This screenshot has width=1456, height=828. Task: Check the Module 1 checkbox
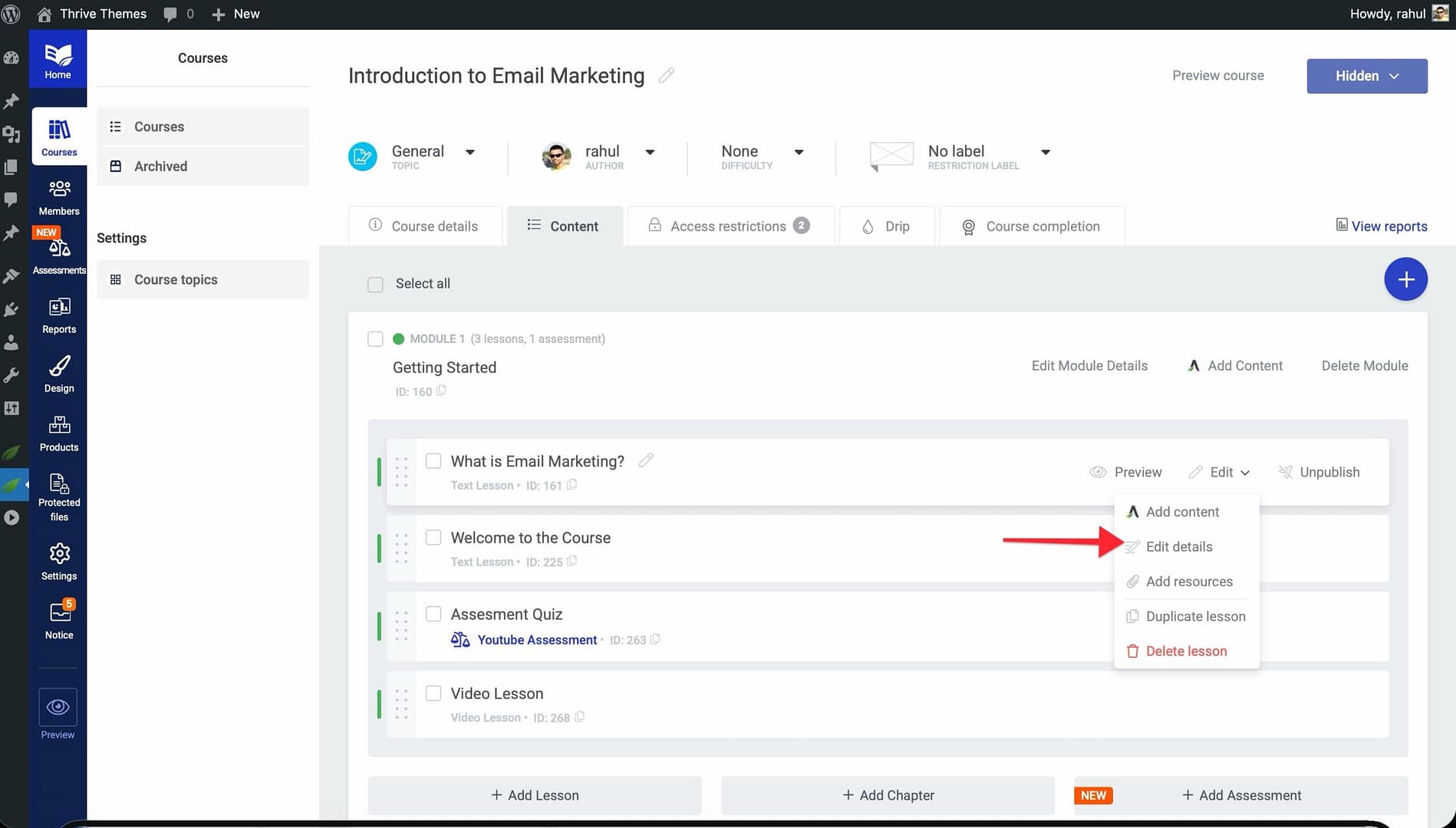pos(375,339)
